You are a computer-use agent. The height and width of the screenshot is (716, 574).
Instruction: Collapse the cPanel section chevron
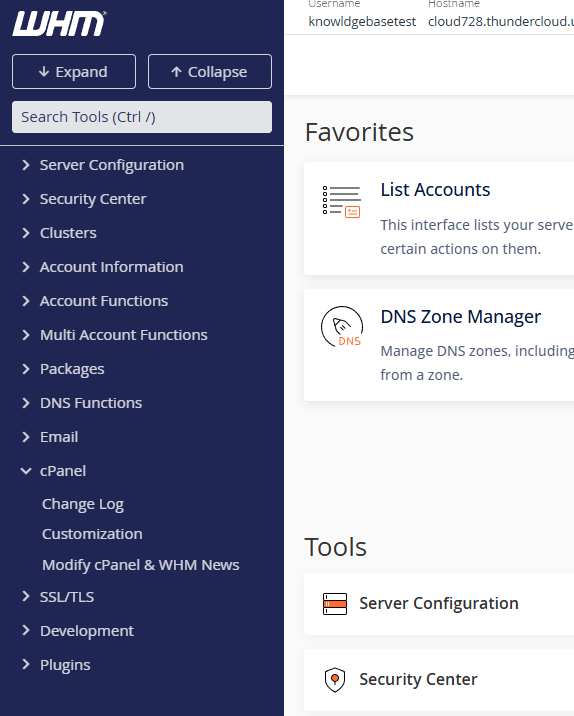[x=26, y=471]
